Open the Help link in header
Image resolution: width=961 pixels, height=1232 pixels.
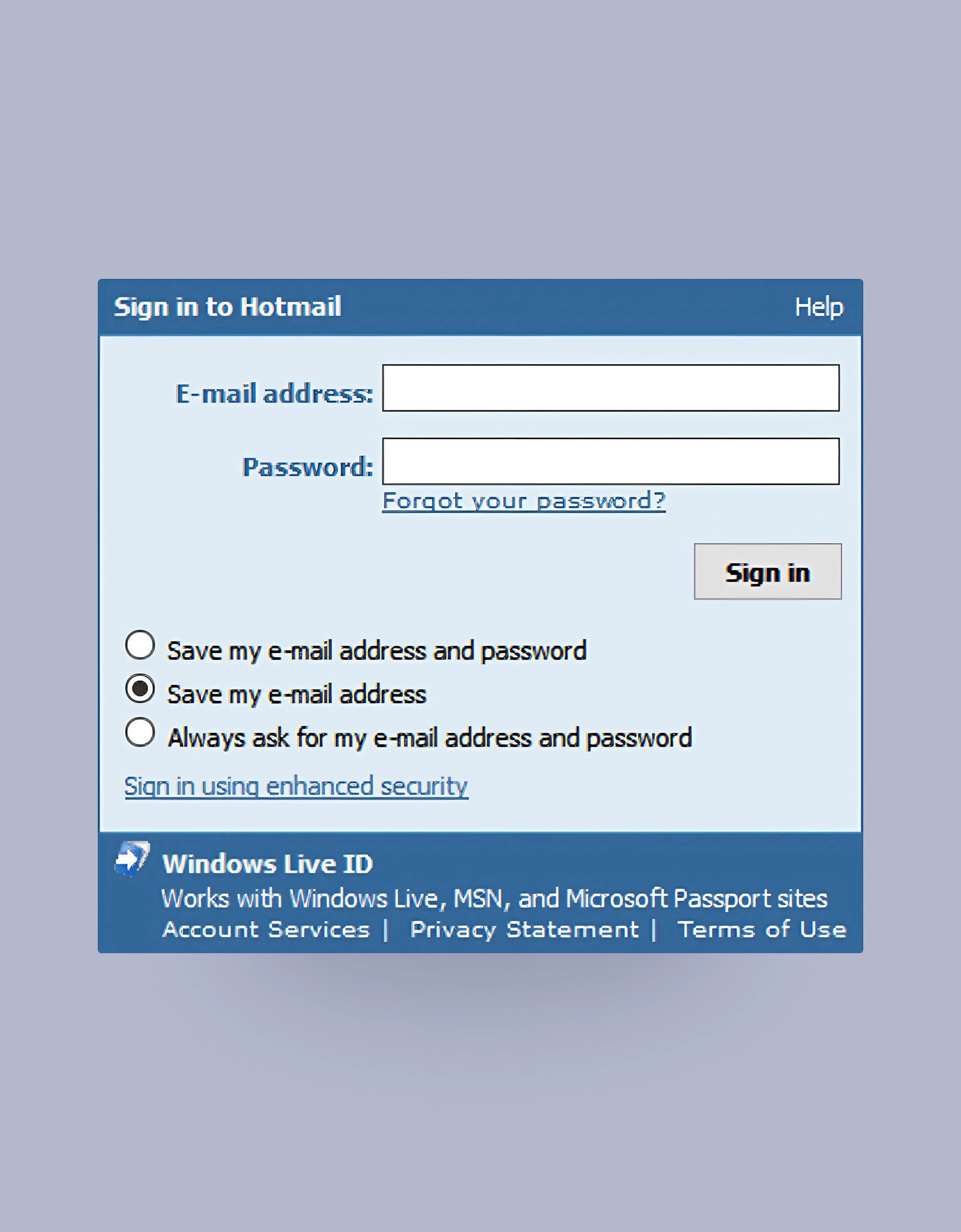[819, 307]
